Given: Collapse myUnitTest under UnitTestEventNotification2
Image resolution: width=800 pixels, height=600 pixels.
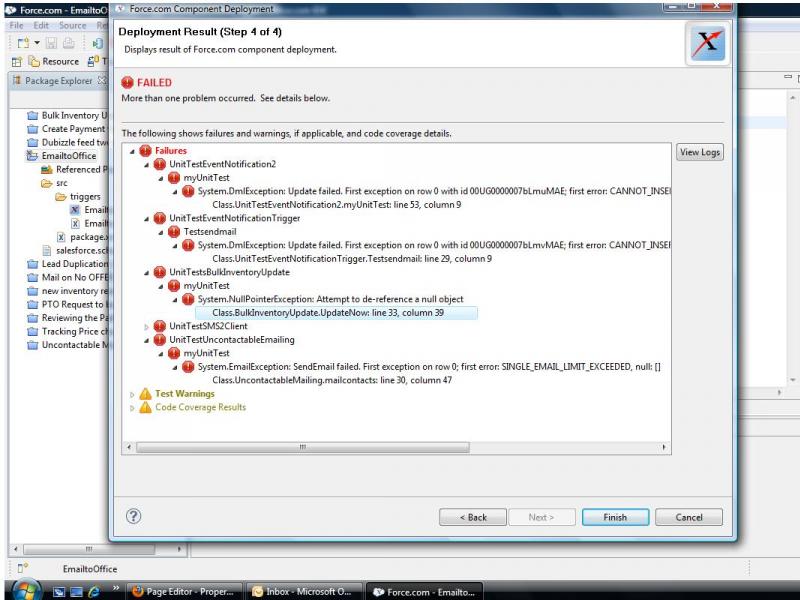Looking at the screenshot, I should click(x=161, y=178).
